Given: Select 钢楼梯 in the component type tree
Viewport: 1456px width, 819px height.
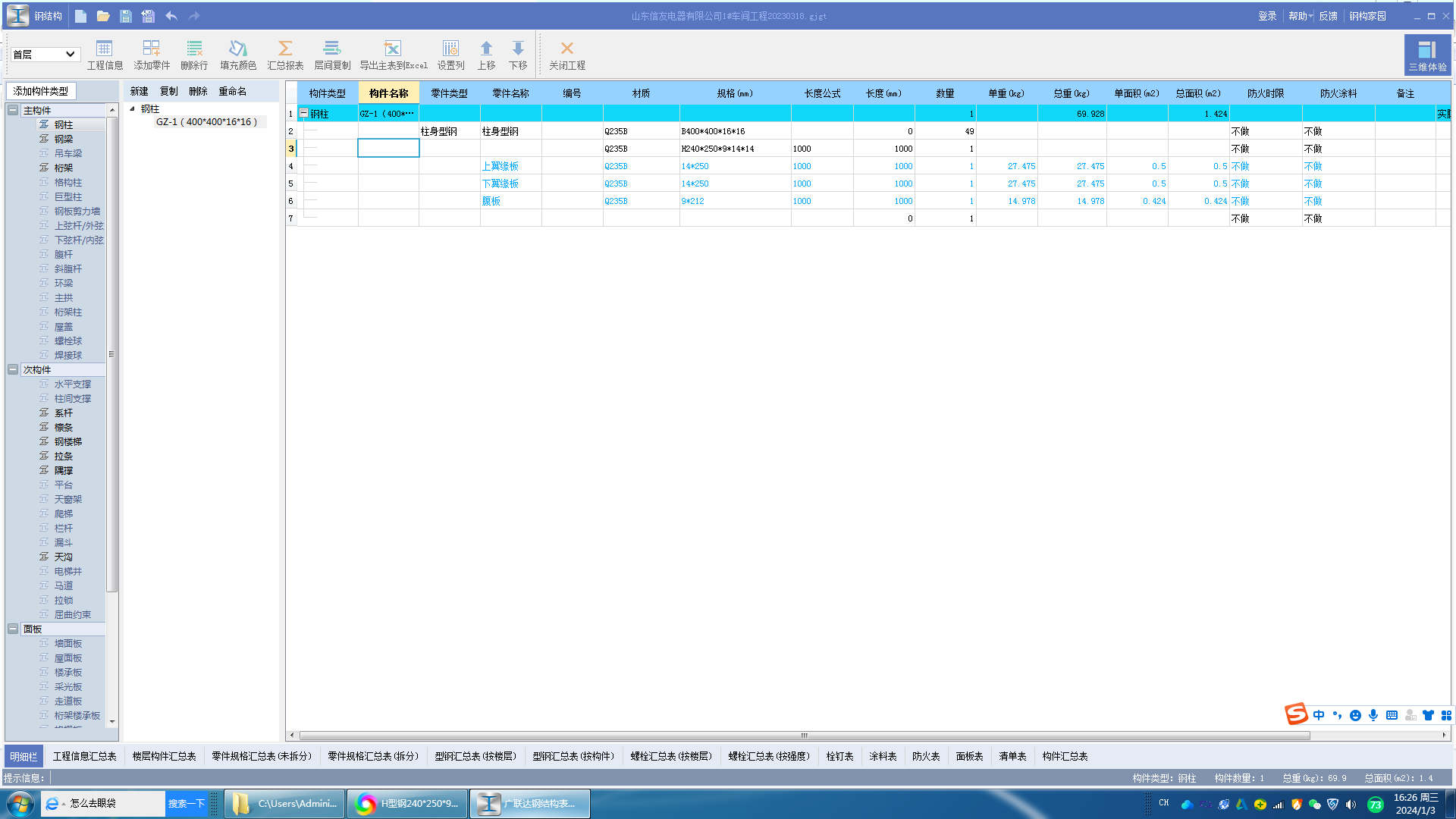Looking at the screenshot, I should [68, 442].
